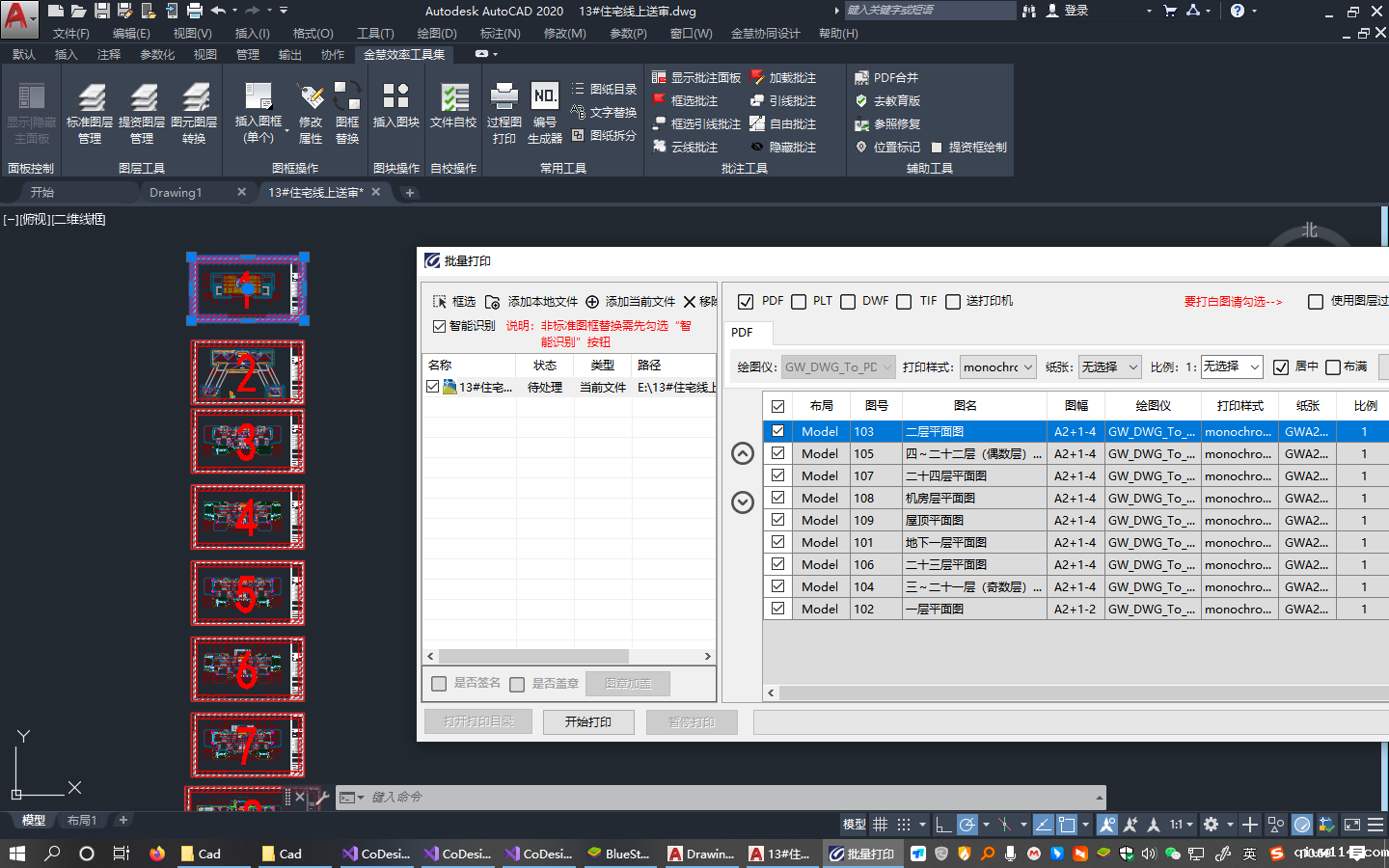Open the 比例 scale dropdown

pos(1231,367)
